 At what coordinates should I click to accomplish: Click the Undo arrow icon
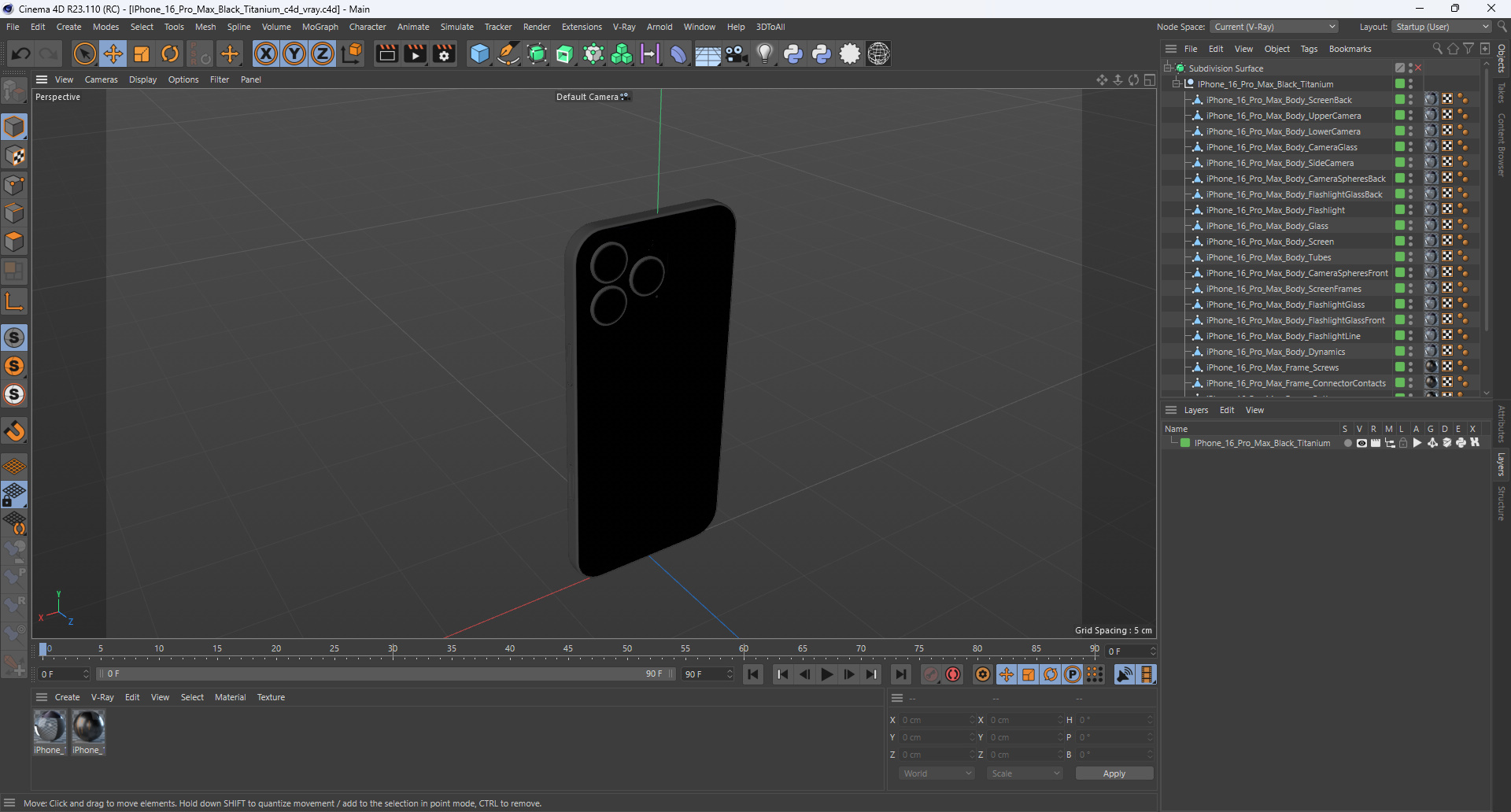(21, 54)
